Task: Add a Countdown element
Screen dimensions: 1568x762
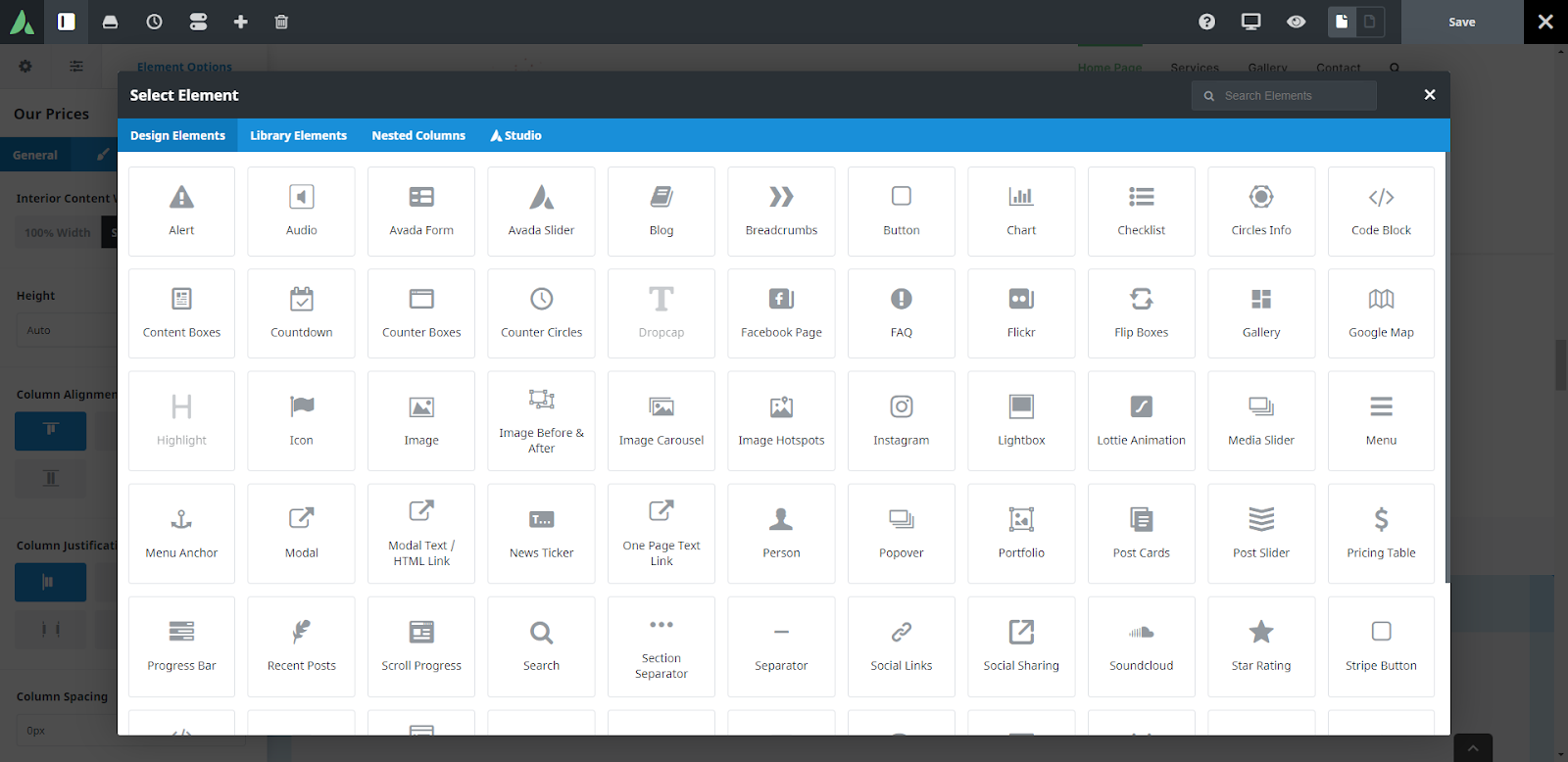Action: coord(302,313)
